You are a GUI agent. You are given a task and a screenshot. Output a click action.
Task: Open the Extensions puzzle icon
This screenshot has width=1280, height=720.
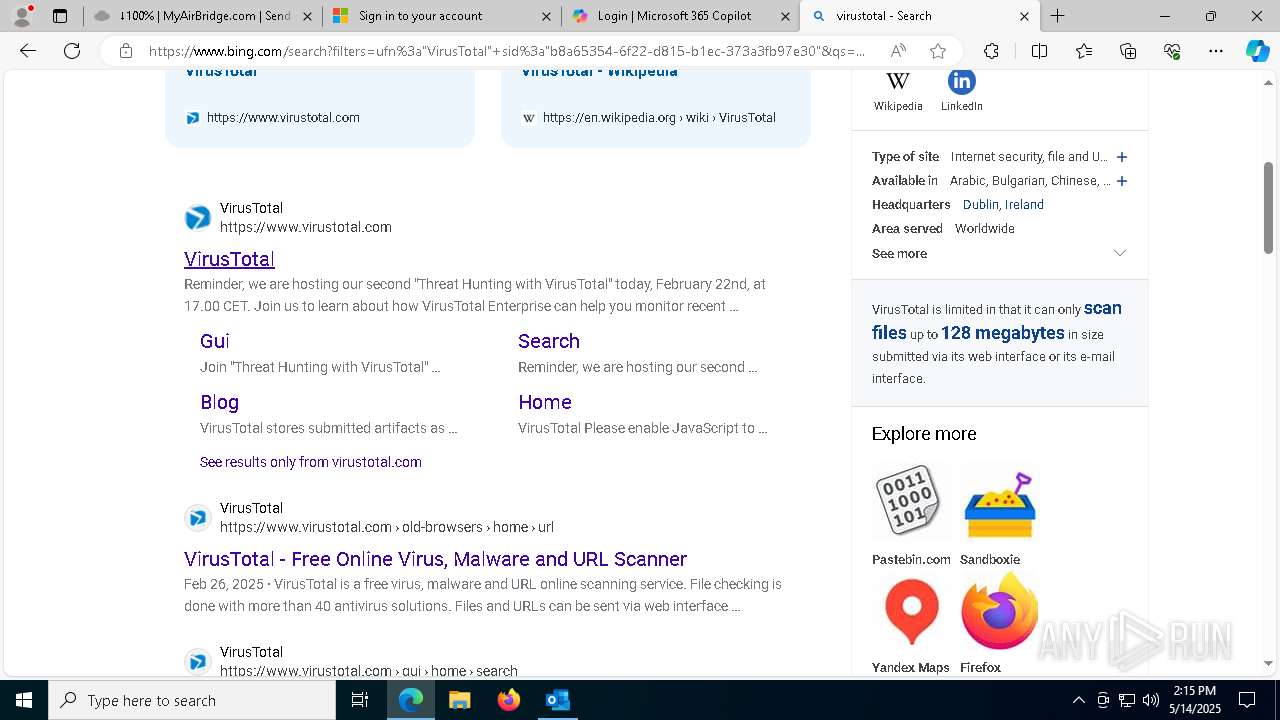(991, 51)
